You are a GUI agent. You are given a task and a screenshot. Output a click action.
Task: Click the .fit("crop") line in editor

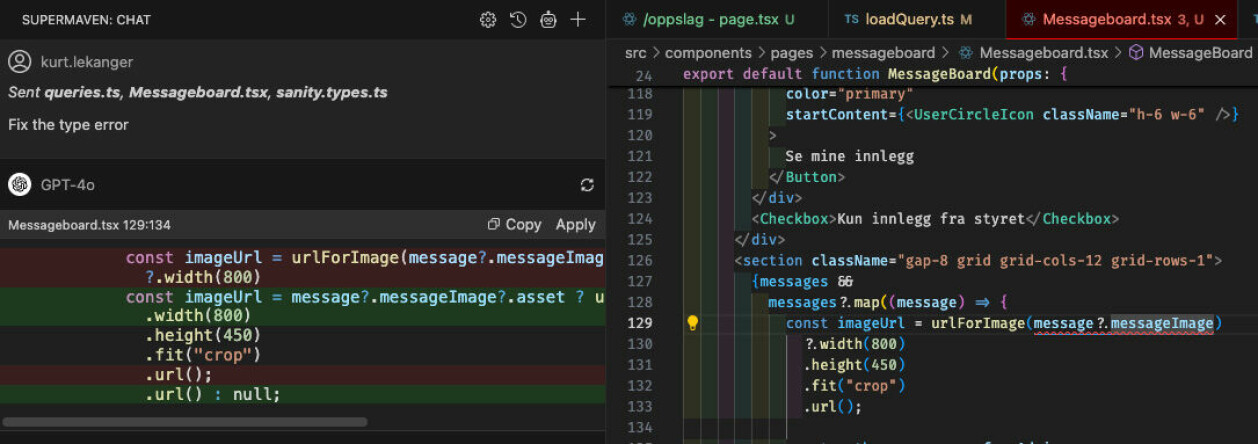(x=854, y=385)
